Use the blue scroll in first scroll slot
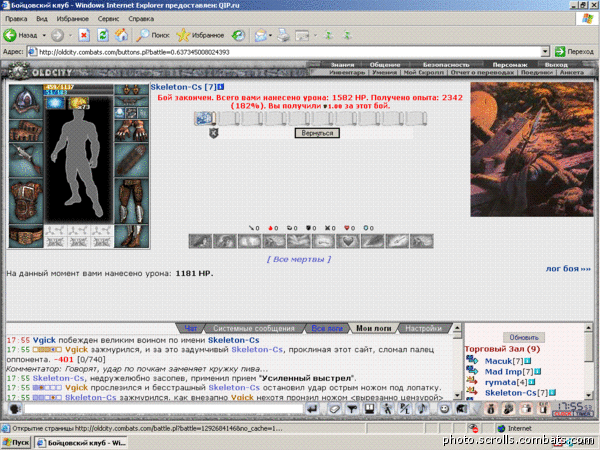This screenshot has width=600, height=450. click(x=205, y=119)
